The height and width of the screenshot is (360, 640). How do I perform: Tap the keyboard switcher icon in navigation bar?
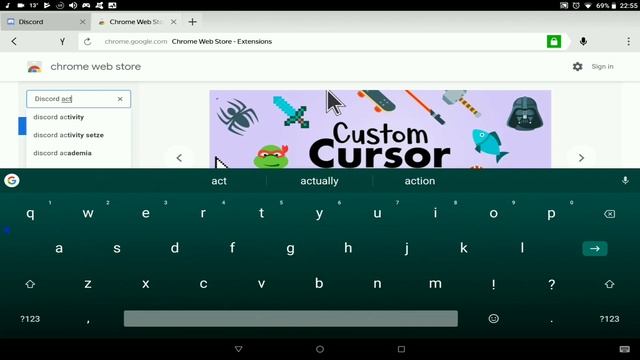point(624,349)
